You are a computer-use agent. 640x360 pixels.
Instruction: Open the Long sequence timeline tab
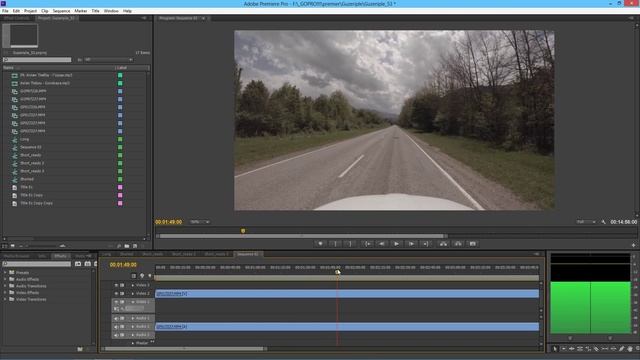tap(107, 254)
